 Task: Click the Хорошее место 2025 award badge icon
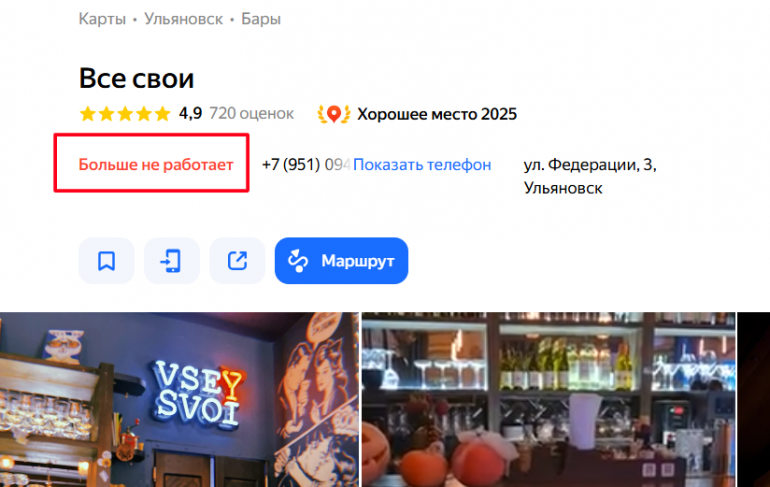click(x=334, y=114)
